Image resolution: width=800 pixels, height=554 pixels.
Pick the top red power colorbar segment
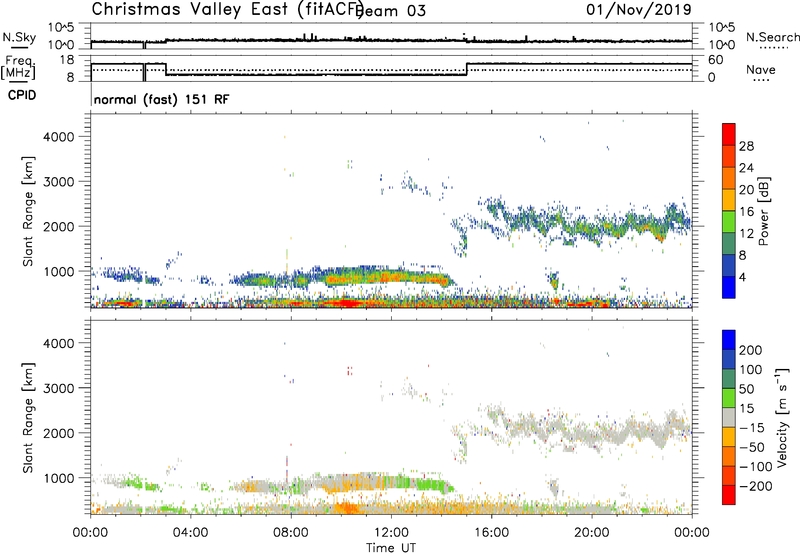point(729,134)
